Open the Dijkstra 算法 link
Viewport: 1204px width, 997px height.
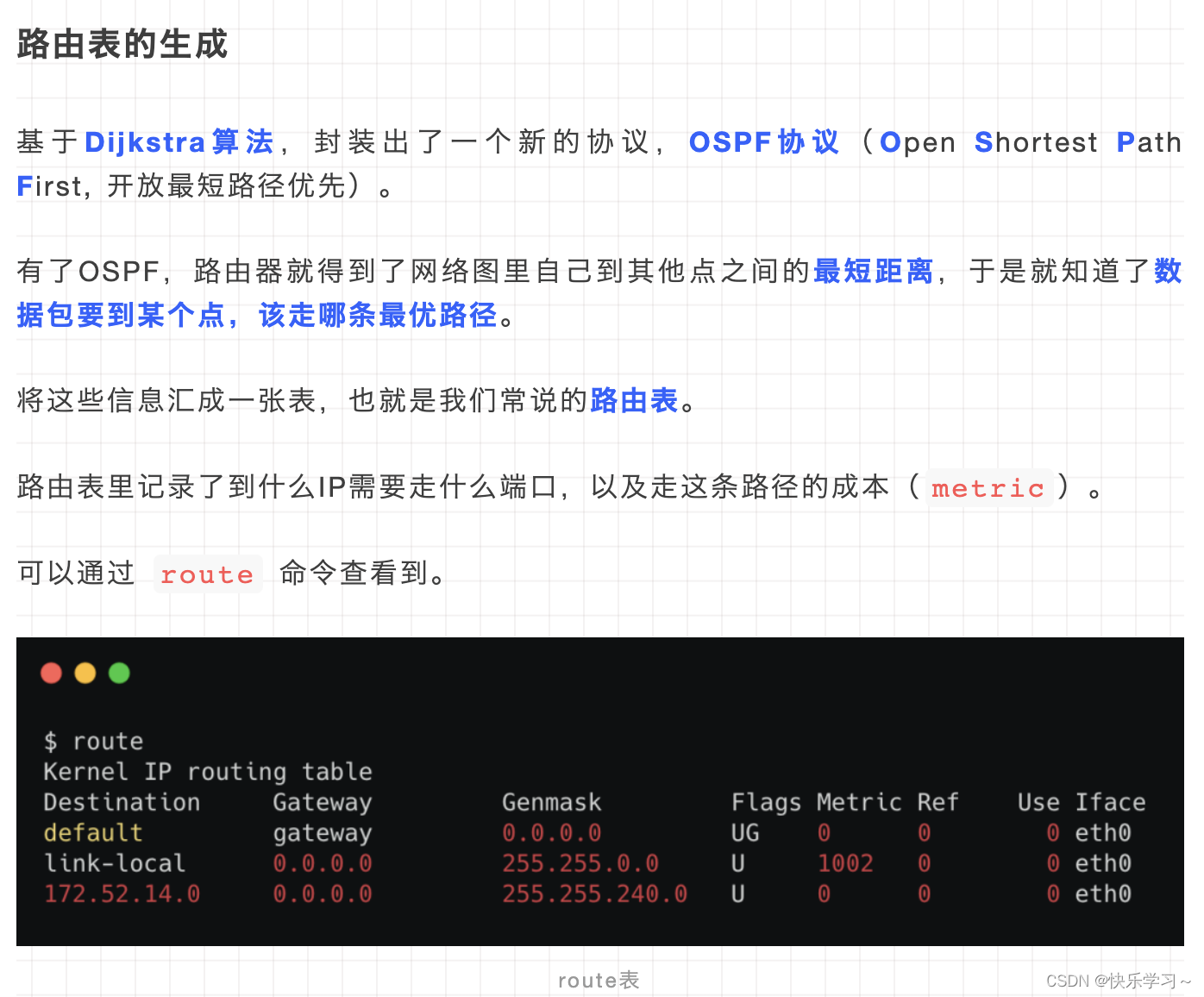178,142
